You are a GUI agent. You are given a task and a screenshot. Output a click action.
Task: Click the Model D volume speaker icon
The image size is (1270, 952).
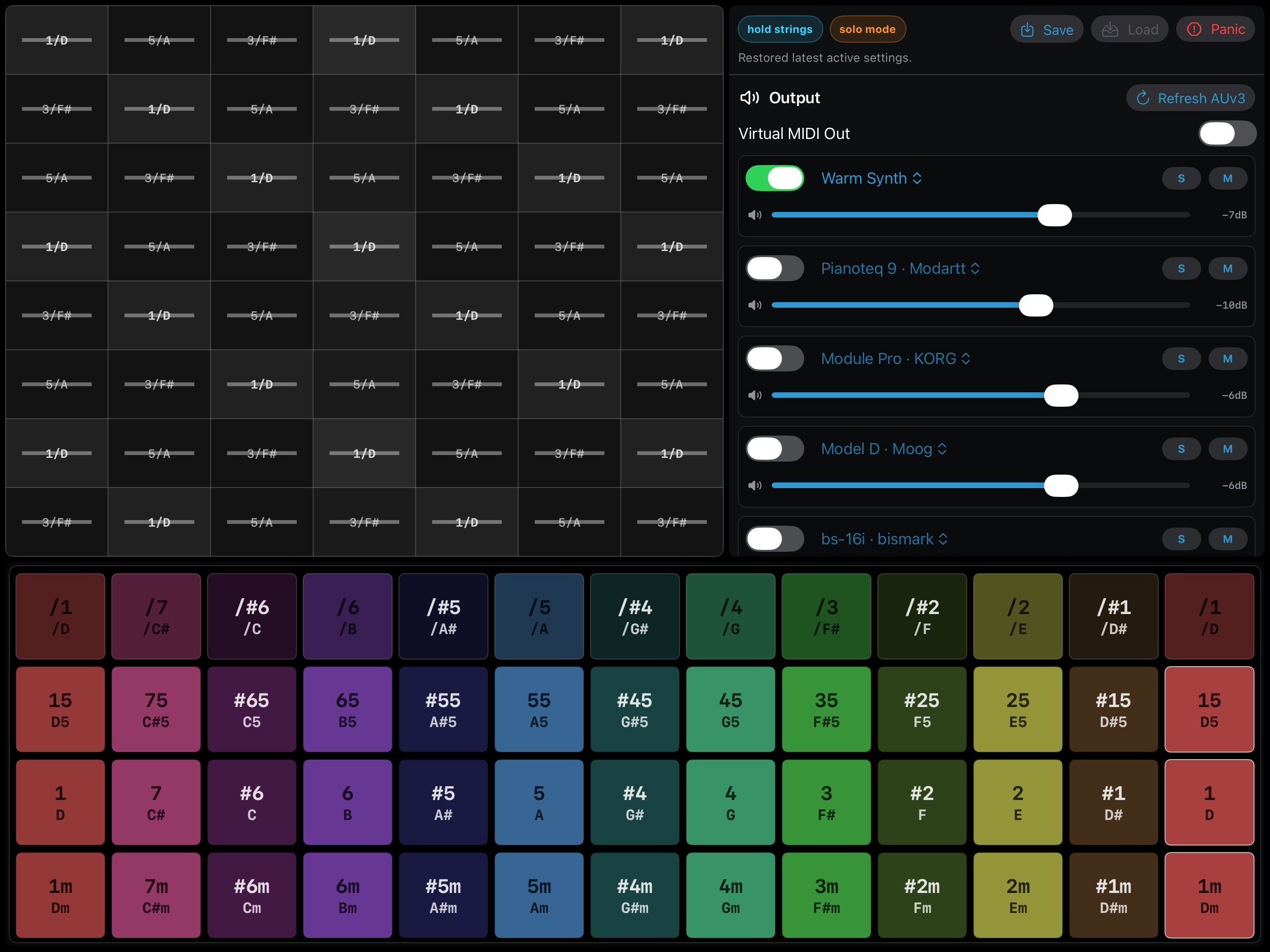[x=754, y=486]
